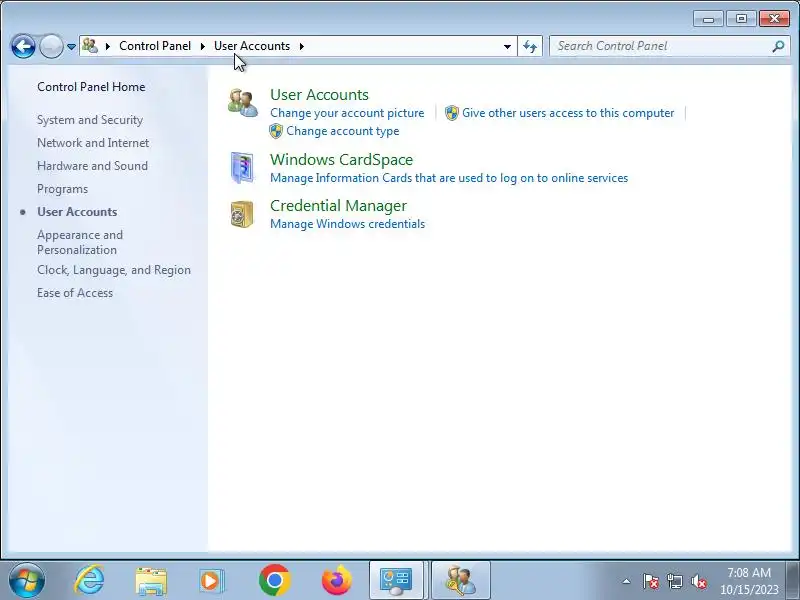This screenshot has width=800, height=600.
Task: Click the Action Center flag icon
Action: click(651, 581)
